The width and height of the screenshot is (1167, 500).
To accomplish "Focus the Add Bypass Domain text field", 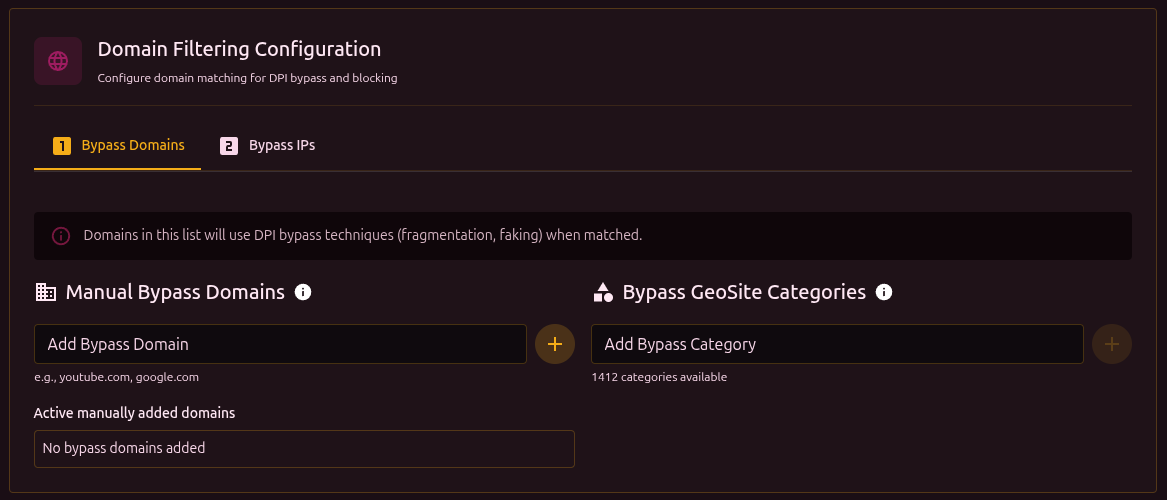I will pyautogui.click(x=280, y=344).
